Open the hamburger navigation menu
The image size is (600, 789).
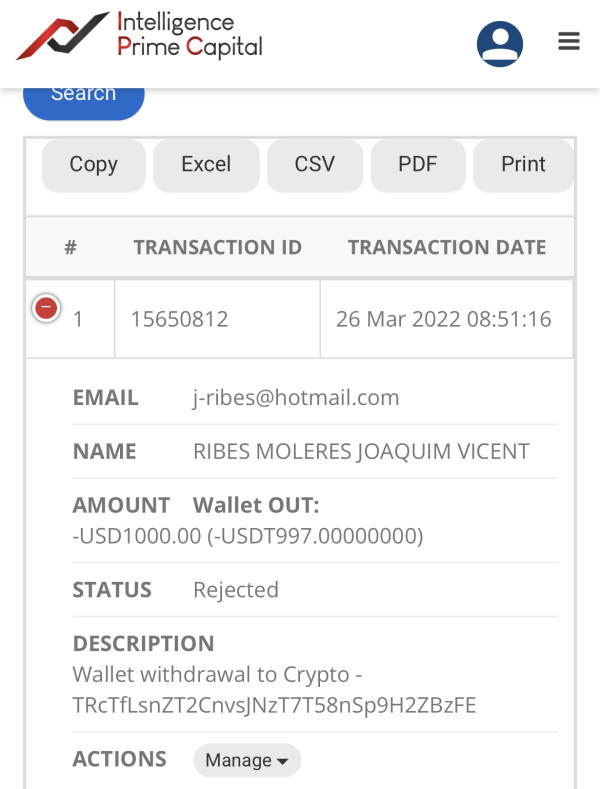pos(569,42)
